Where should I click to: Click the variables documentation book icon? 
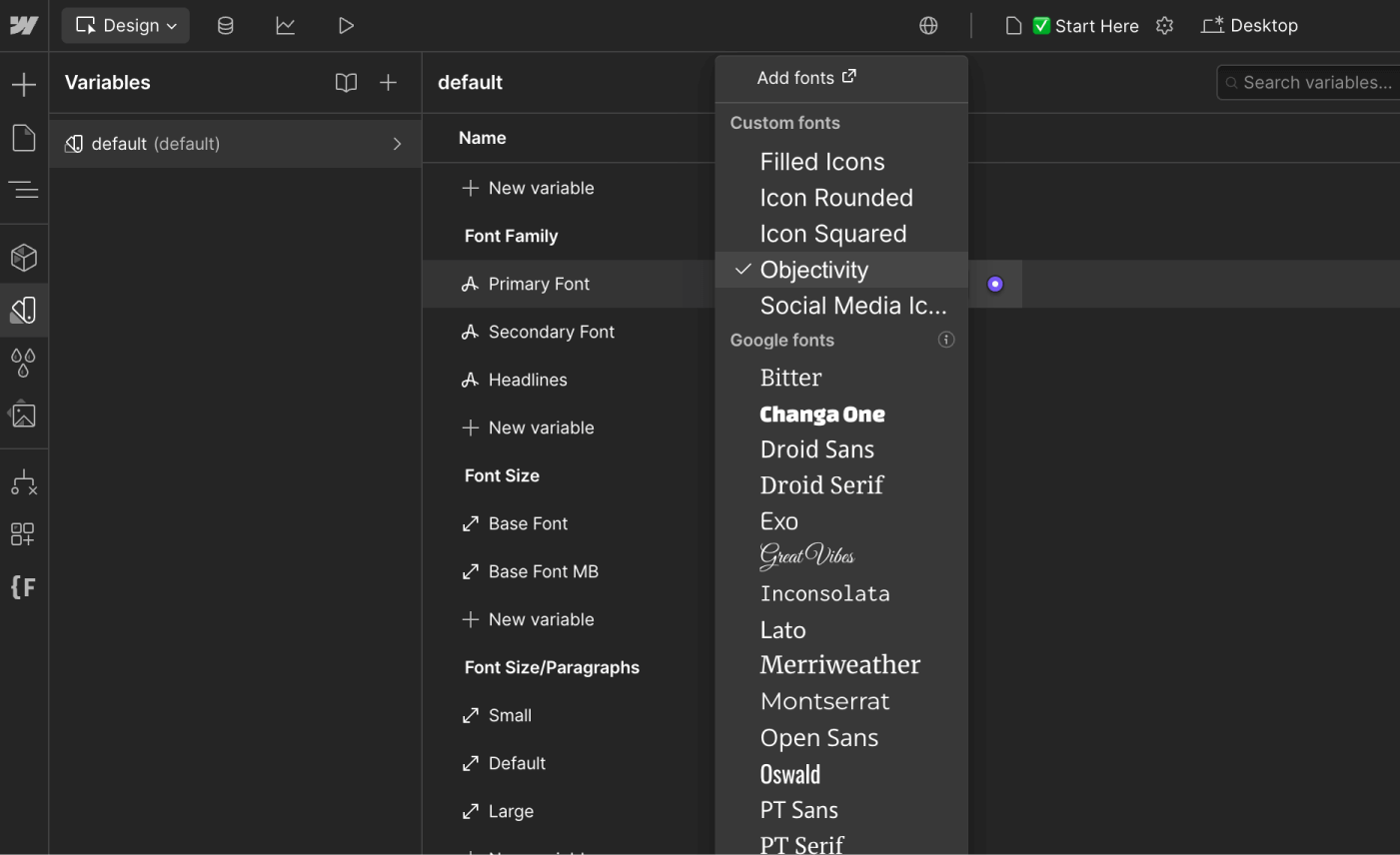pyautogui.click(x=346, y=83)
